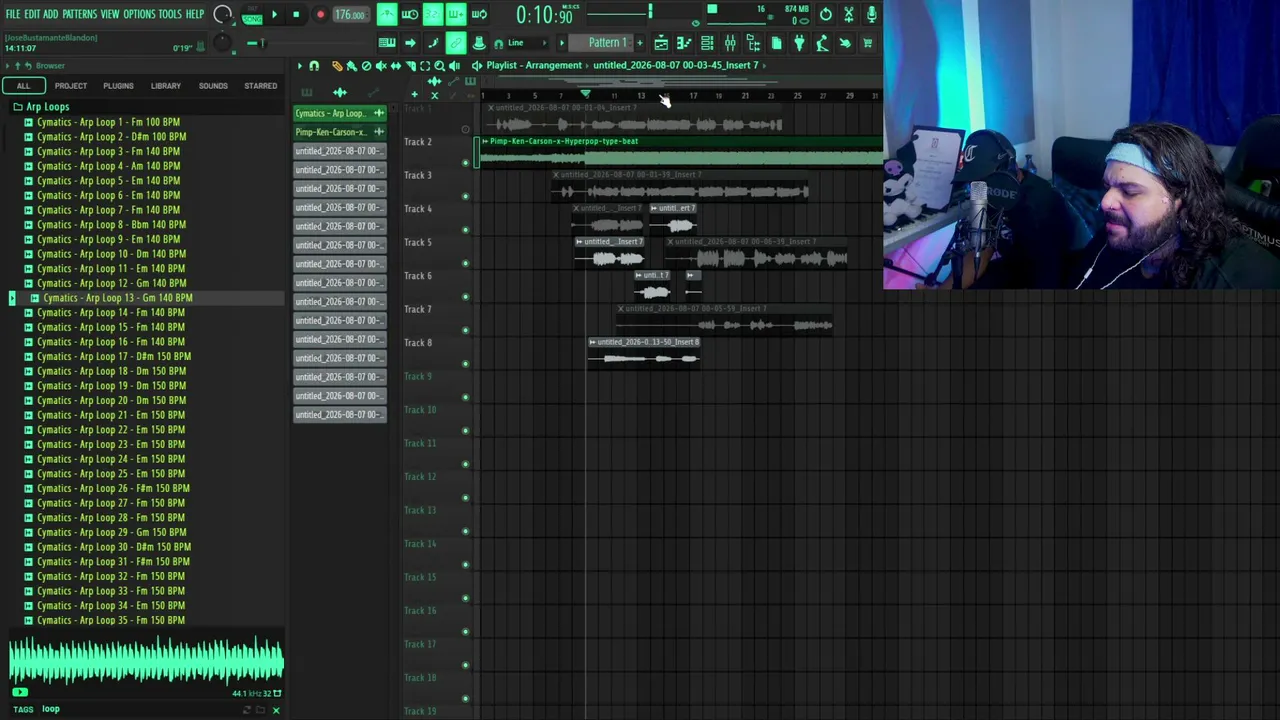This screenshot has width=1280, height=720.
Task: Select Pimp-Ken-Carson picker clip
Action: click(x=340, y=132)
